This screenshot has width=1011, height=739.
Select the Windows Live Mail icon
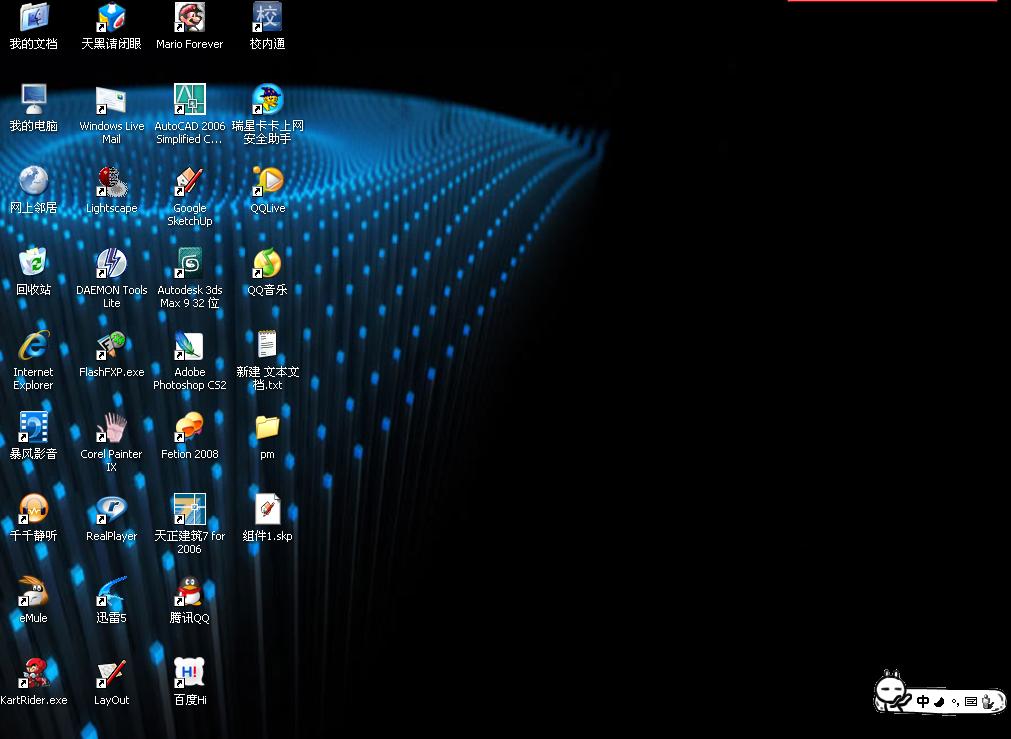(x=111, y=101)
